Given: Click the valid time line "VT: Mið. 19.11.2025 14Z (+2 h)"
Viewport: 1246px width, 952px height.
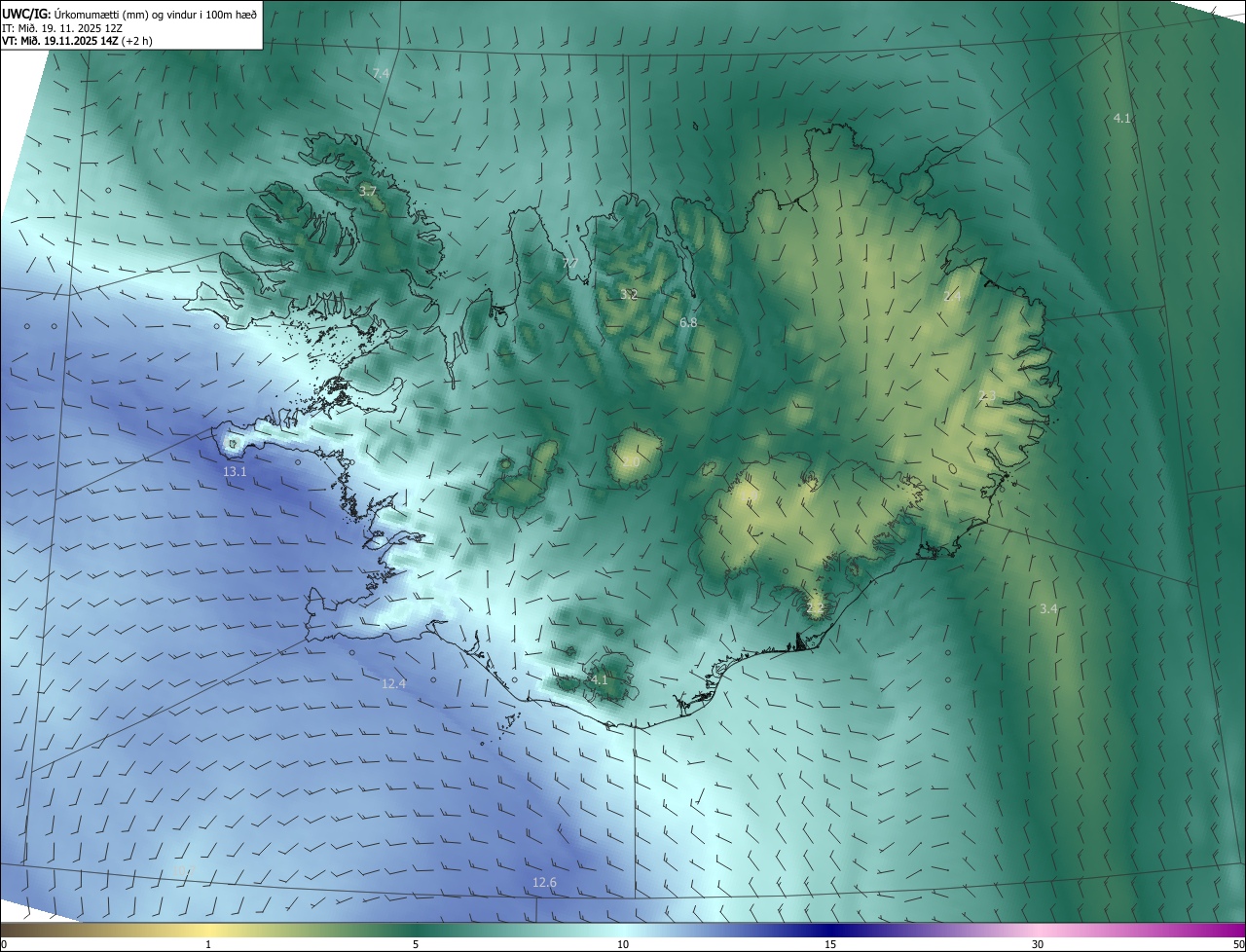Looking at the screenshot, I should click(x=78, y=42).
